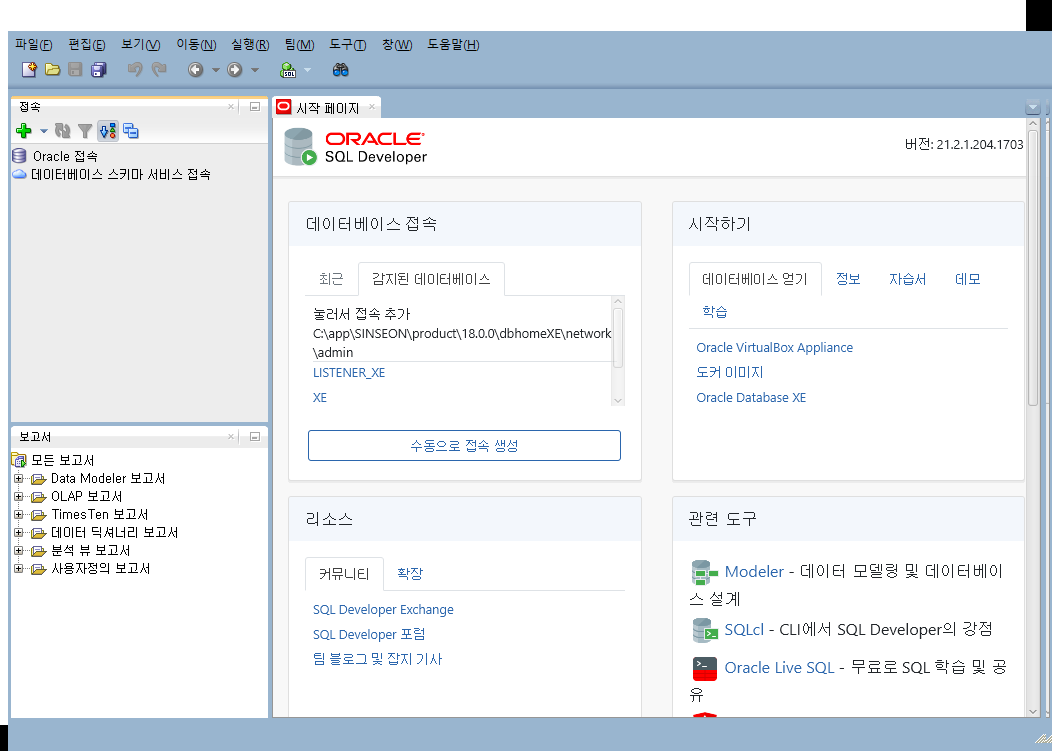
Task: Close the 시작 페이지 tab
Action: pyautogui.click(x=372, y=107)
